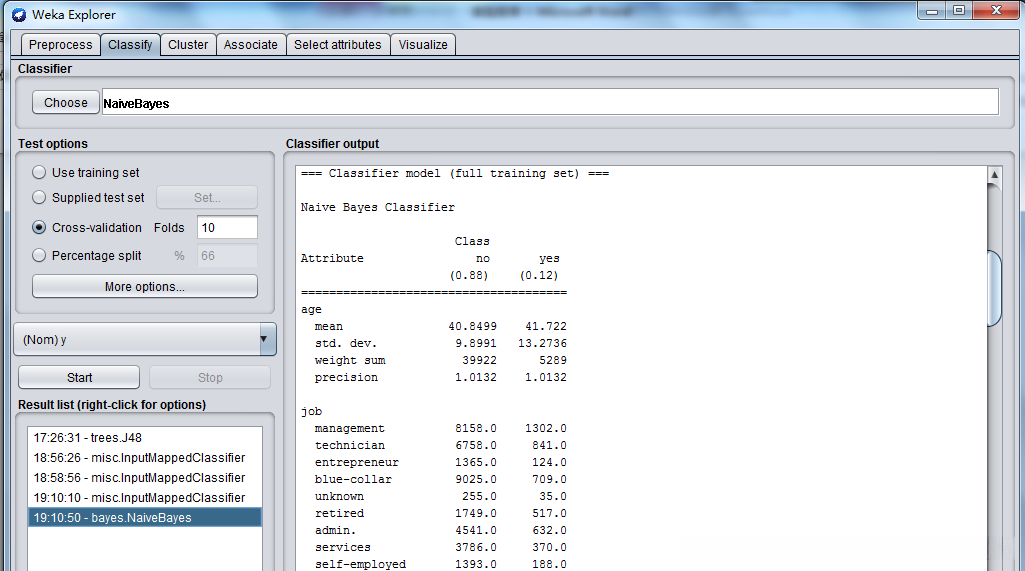This screenshot has width=1025, height=571.
Task: Select the Use training set option
Action: pos(40,172)
